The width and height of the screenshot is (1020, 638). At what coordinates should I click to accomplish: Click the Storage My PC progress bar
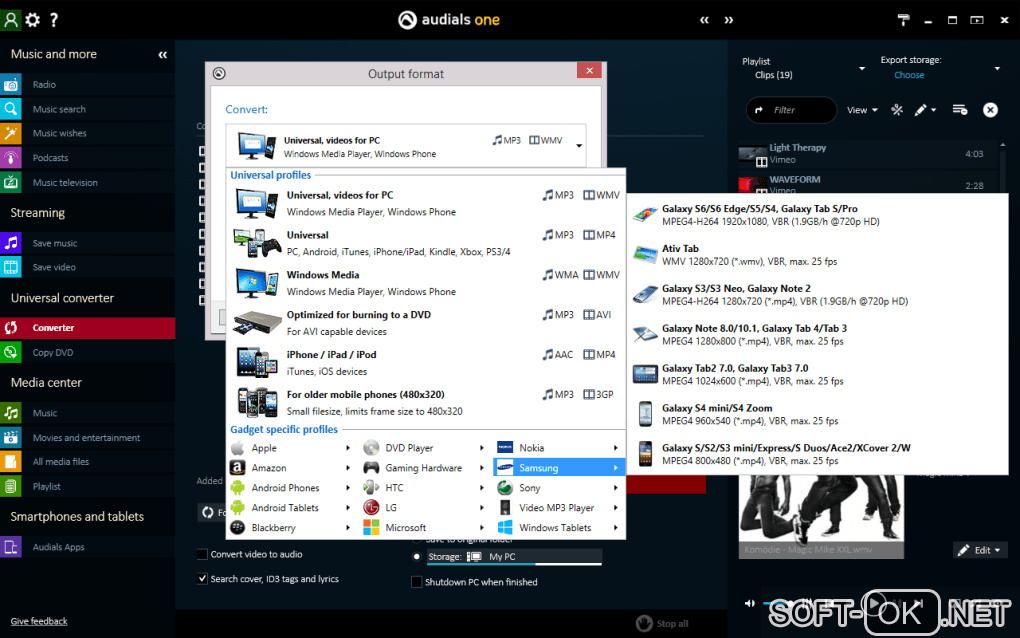[514, 564]
